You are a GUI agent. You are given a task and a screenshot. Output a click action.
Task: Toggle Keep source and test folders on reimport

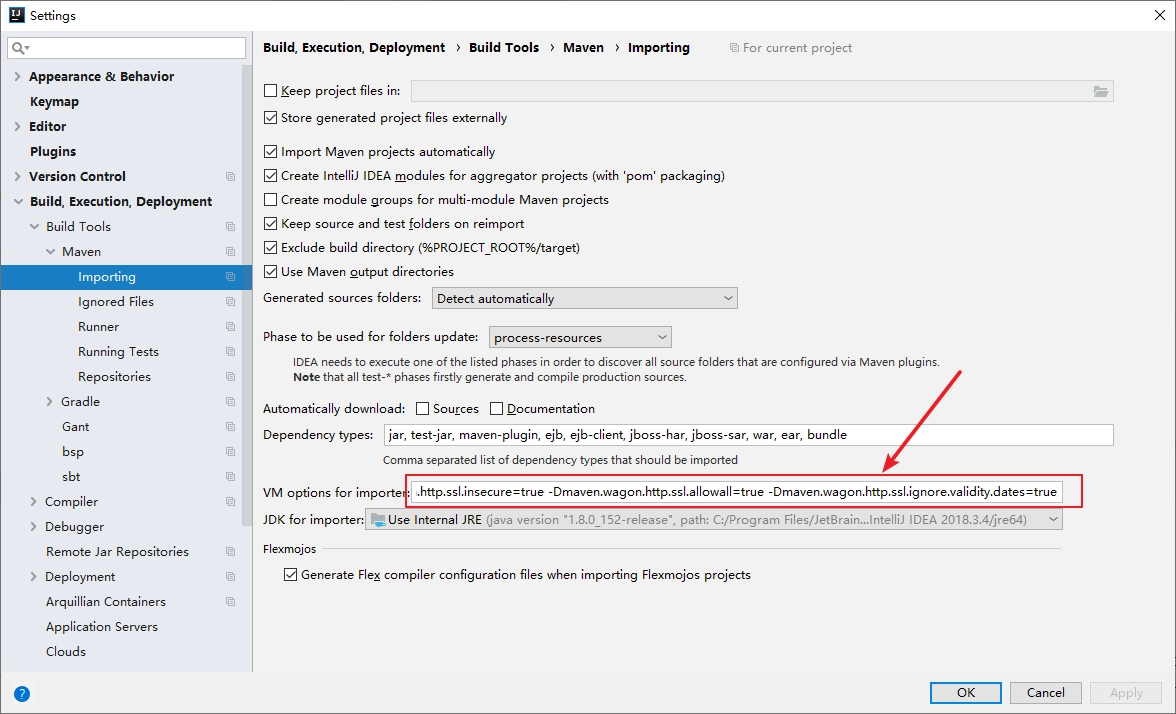point(271,224)
